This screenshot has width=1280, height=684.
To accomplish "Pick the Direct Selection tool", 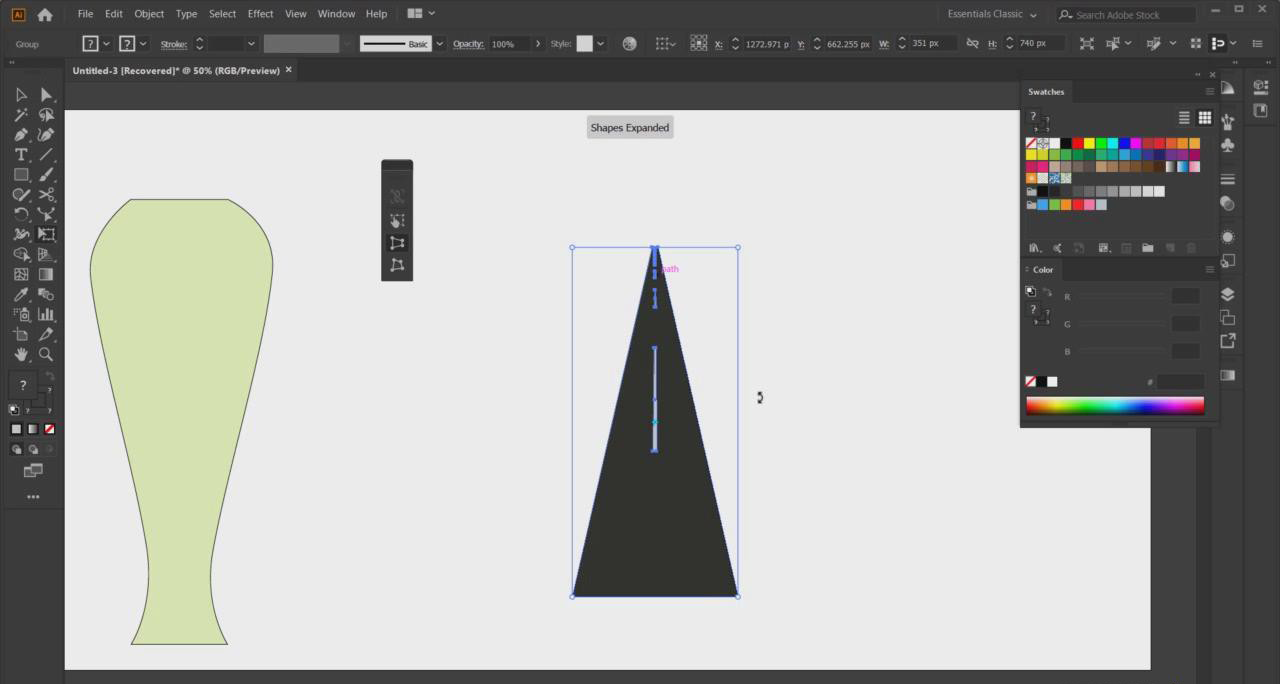I will [x=46, y=95].
